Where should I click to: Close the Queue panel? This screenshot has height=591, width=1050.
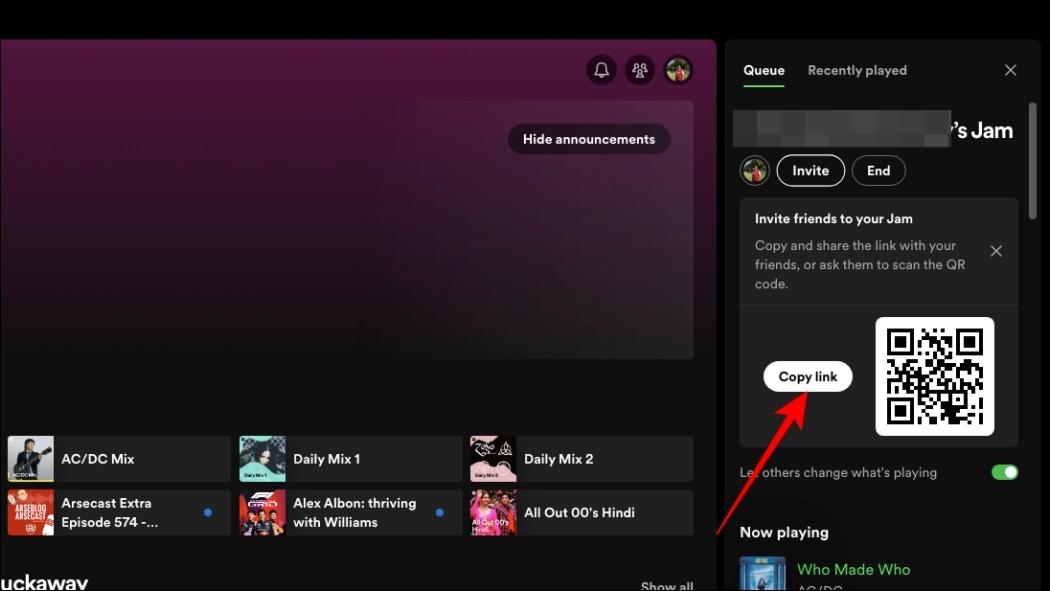(1010, 70)
